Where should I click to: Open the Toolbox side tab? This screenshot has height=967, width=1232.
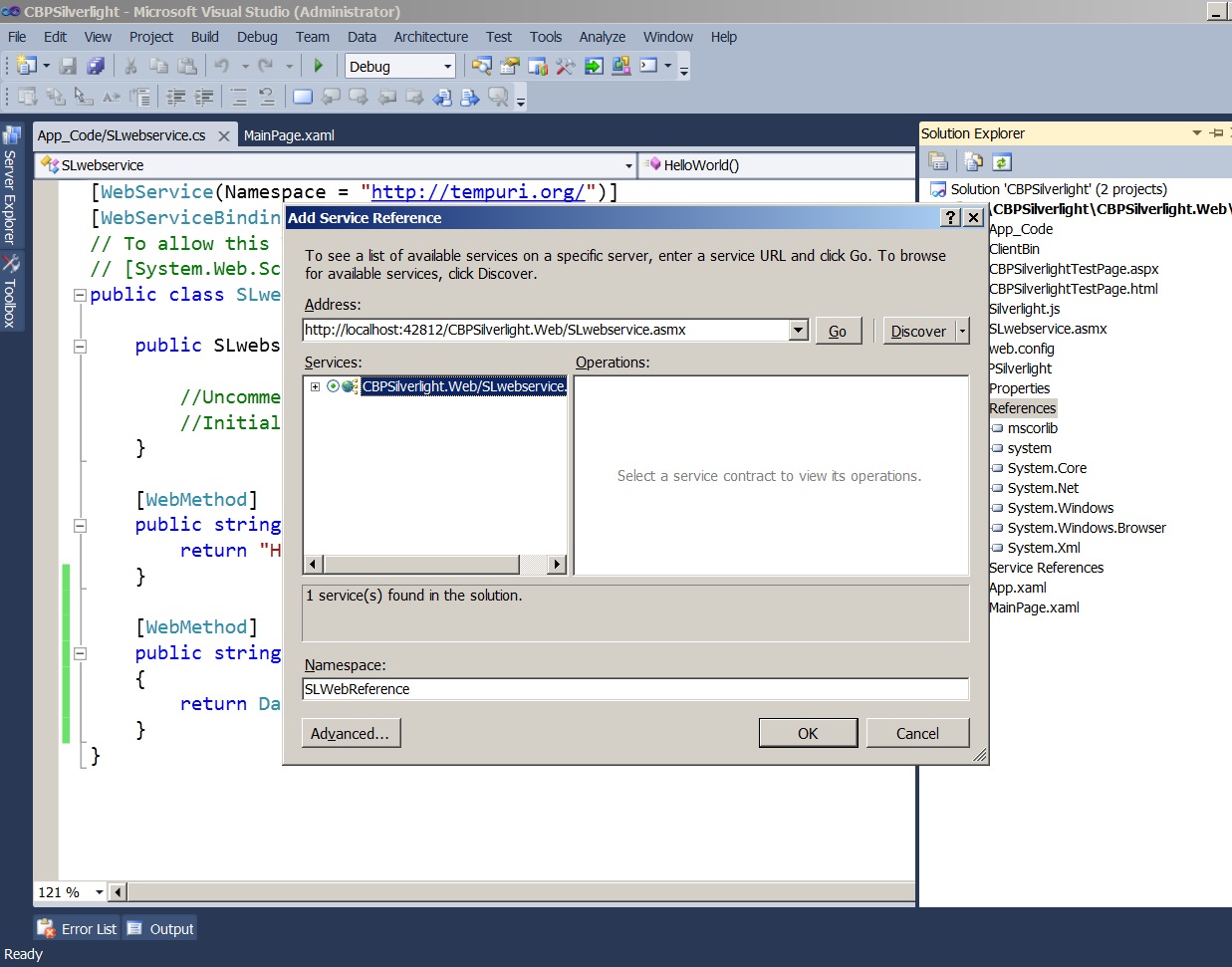(x=10, y=293)
